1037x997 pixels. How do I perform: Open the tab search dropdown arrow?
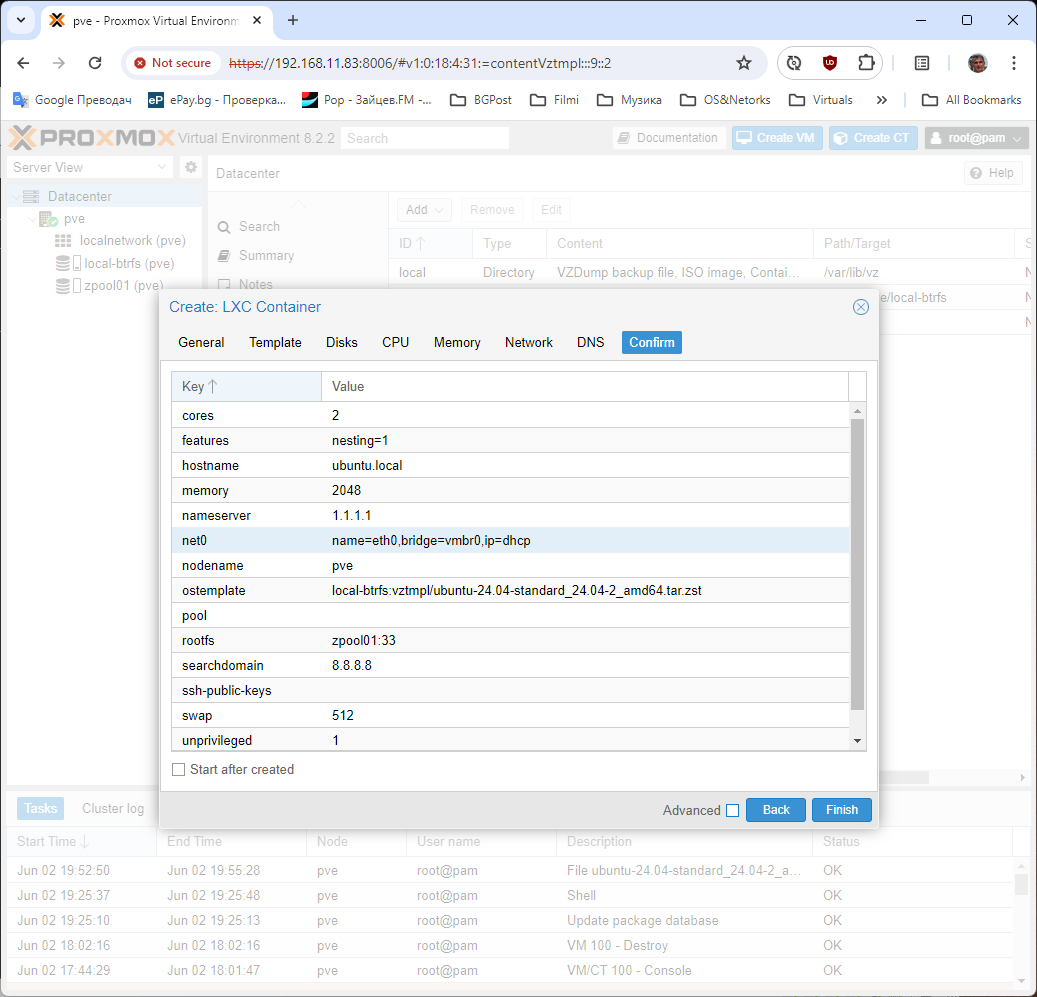[x=21, y=20]
